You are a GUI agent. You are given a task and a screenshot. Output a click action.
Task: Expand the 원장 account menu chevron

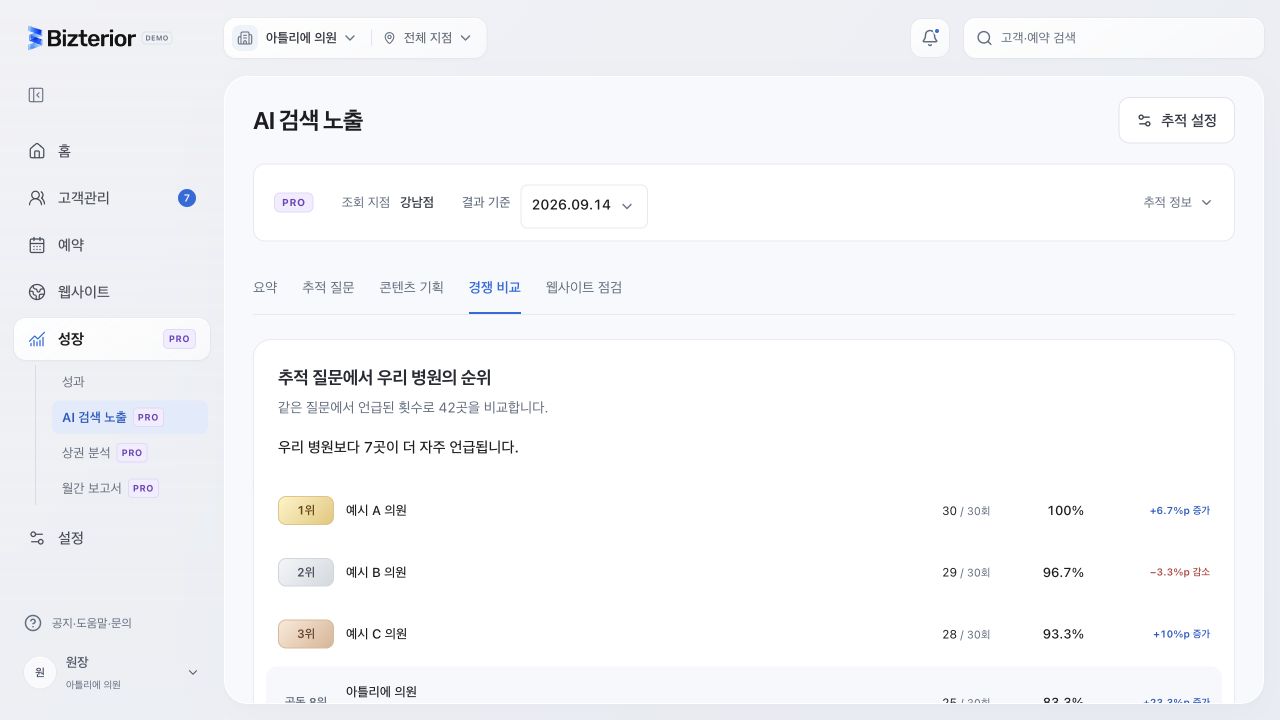click(193, 672)
